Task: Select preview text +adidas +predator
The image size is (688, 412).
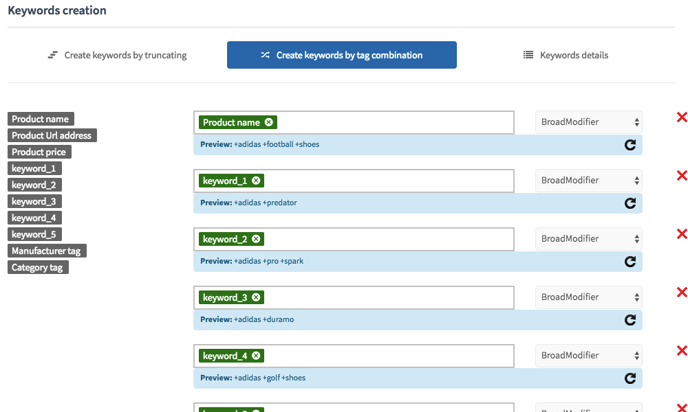Action: pyautogui.click(x=265, y=203)
